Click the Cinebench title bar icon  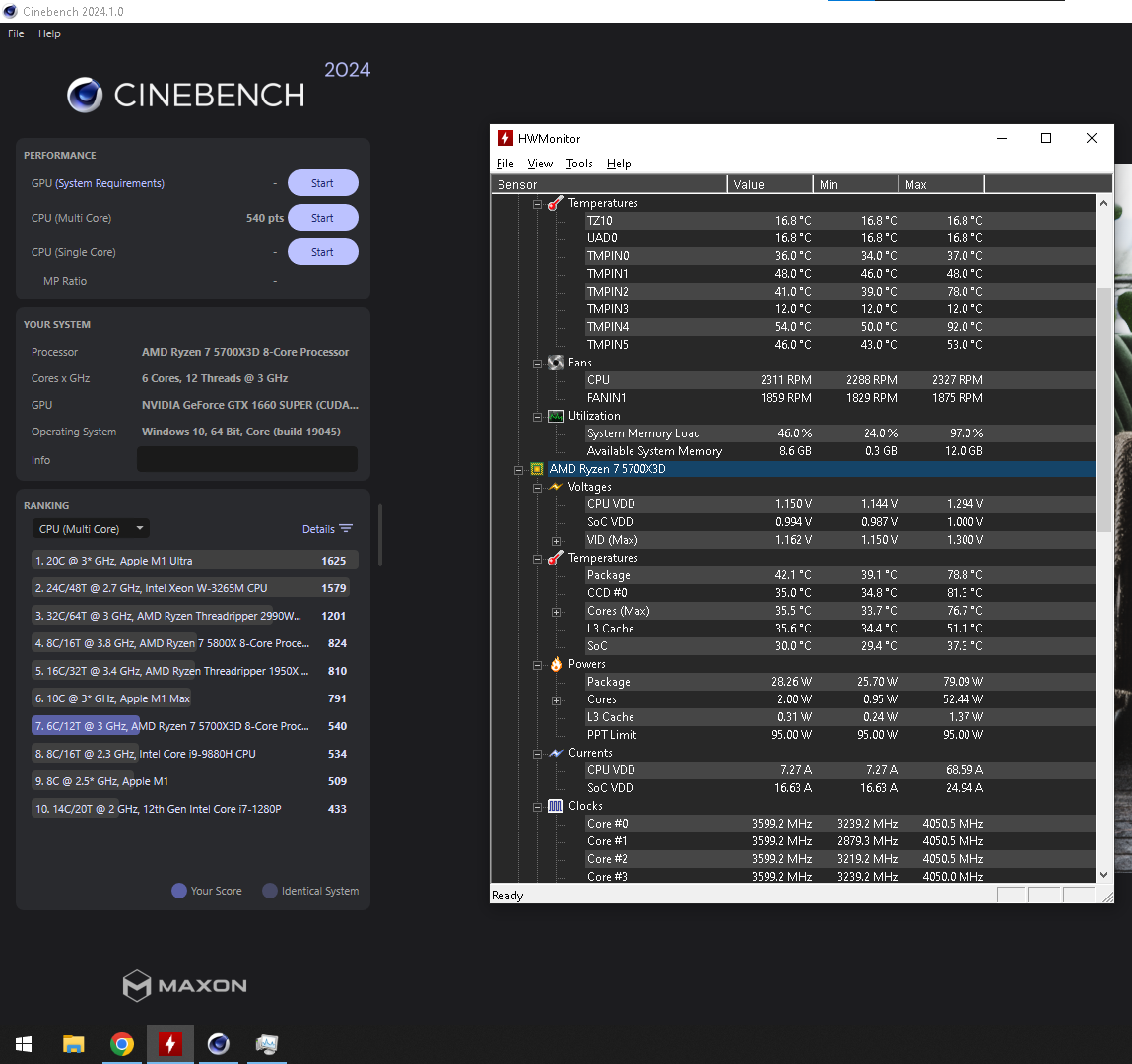click(x=10, y=12)
